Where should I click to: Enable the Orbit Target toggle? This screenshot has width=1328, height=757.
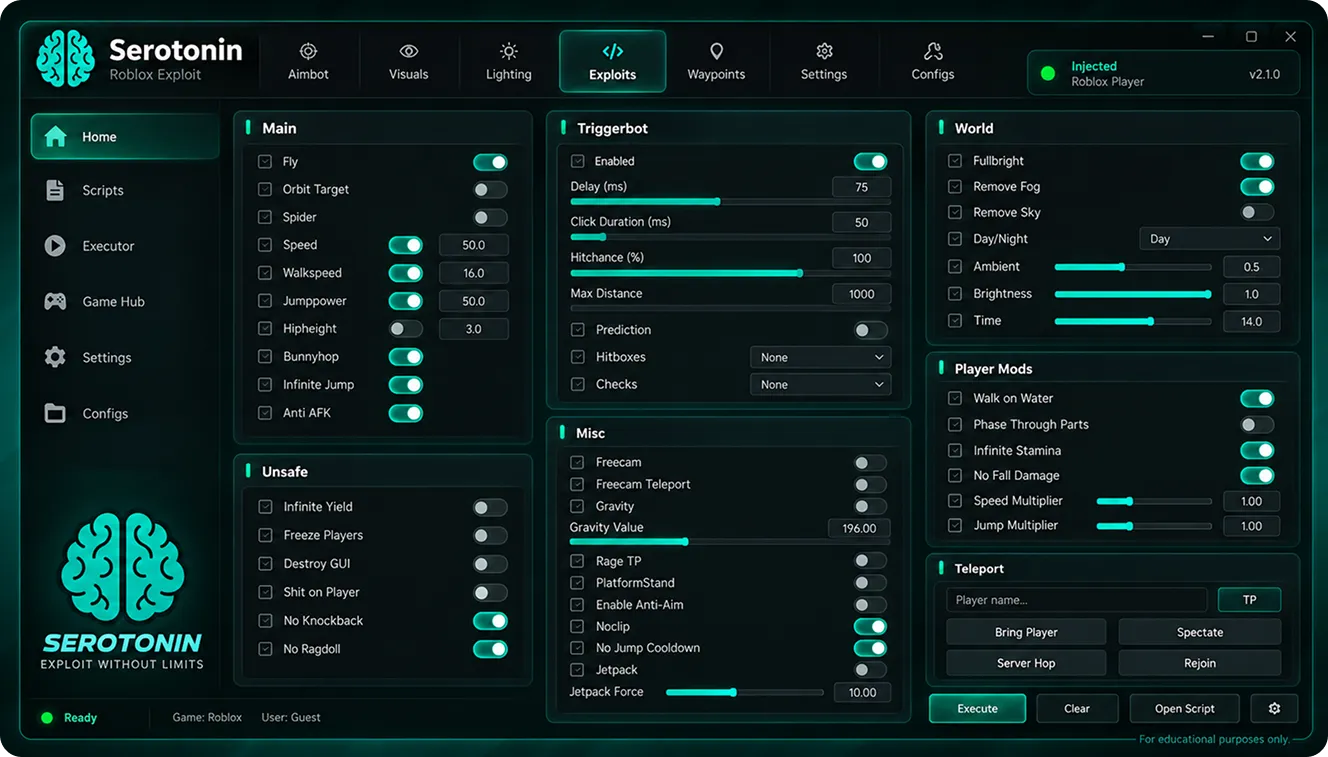tap(490, 189)
